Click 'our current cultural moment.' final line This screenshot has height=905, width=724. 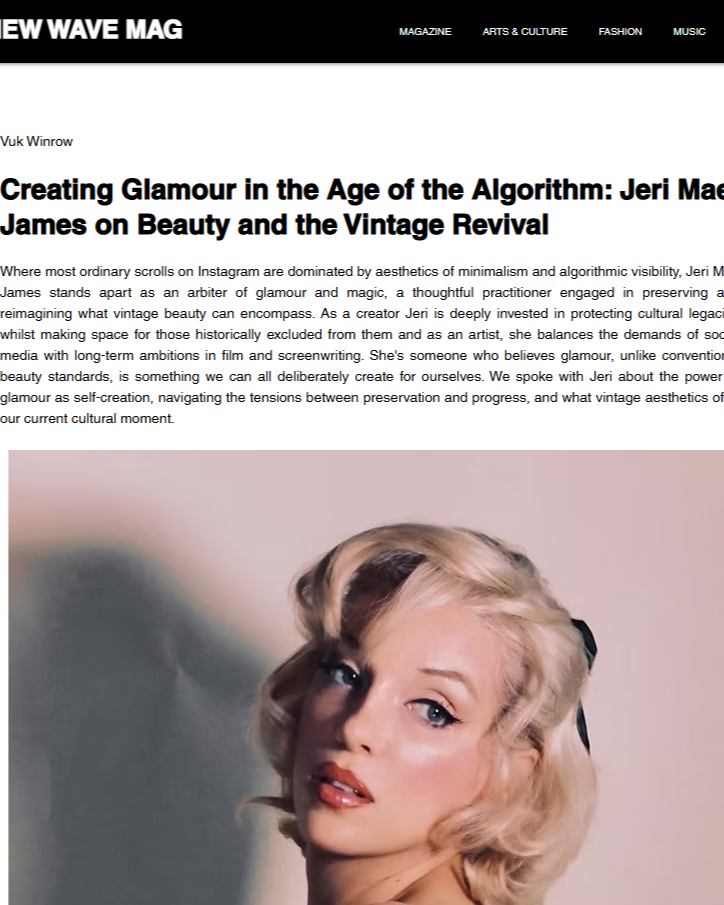(87, 418)
